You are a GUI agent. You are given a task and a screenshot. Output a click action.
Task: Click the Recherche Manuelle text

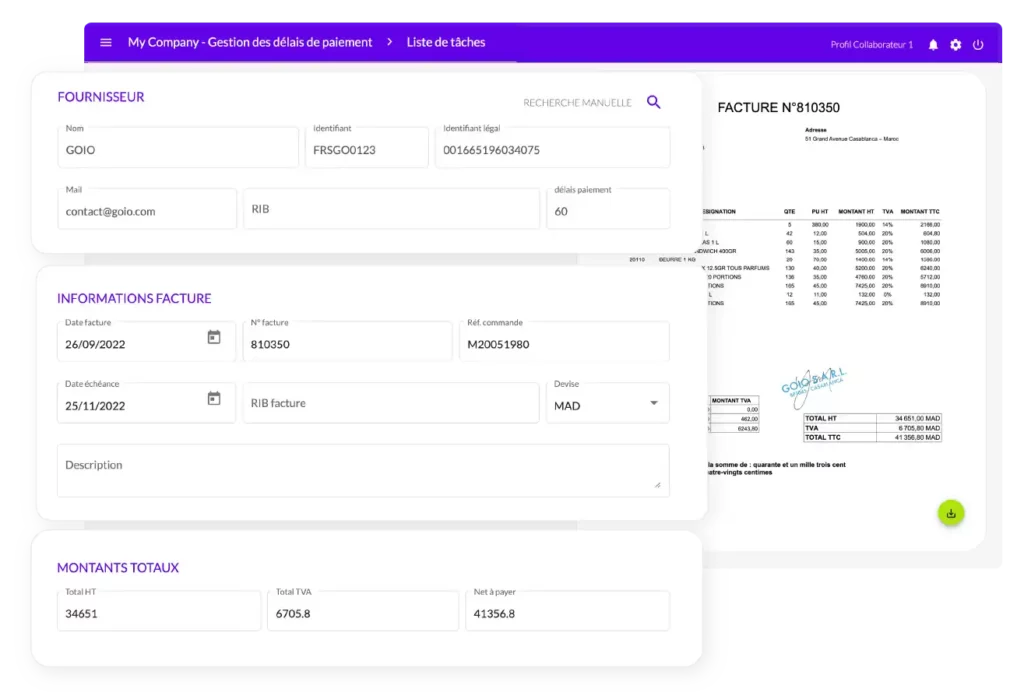pos(577,103)
